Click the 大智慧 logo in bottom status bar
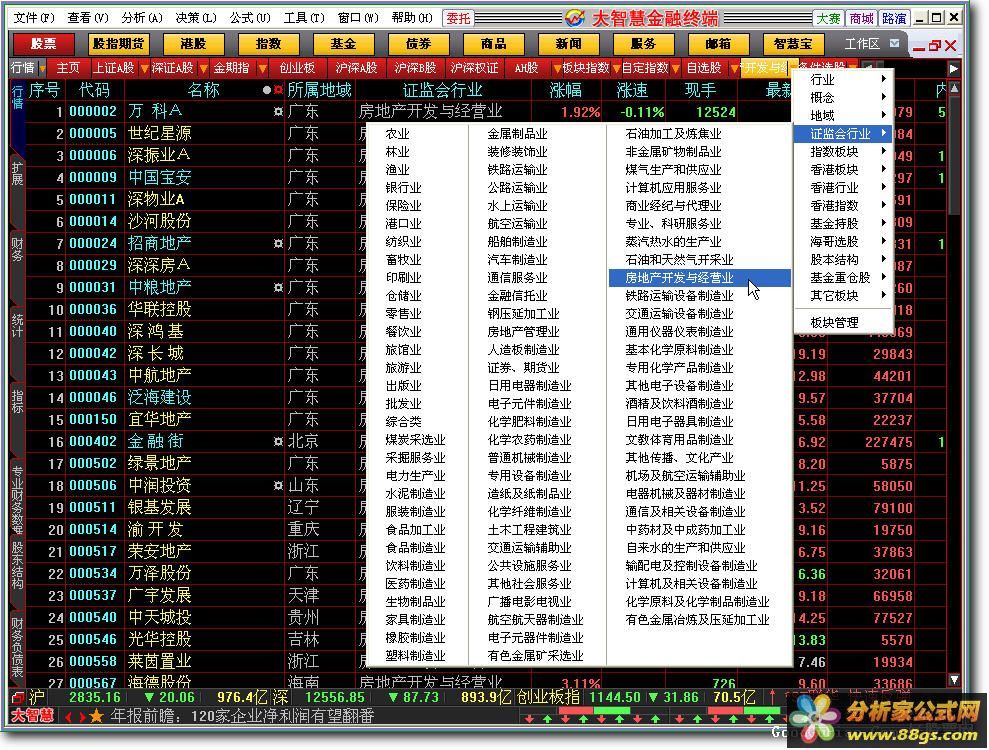 [x=32, y=716]
